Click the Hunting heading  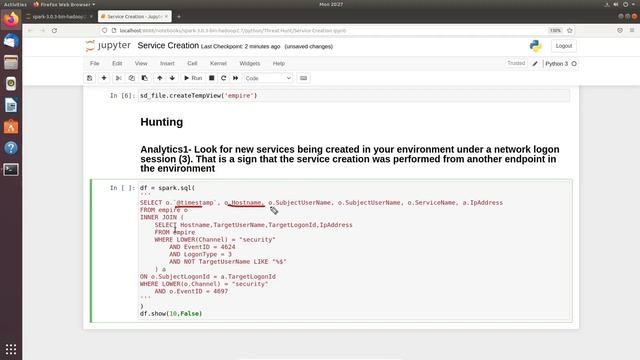pyautogui.click(x=162, y=122)
